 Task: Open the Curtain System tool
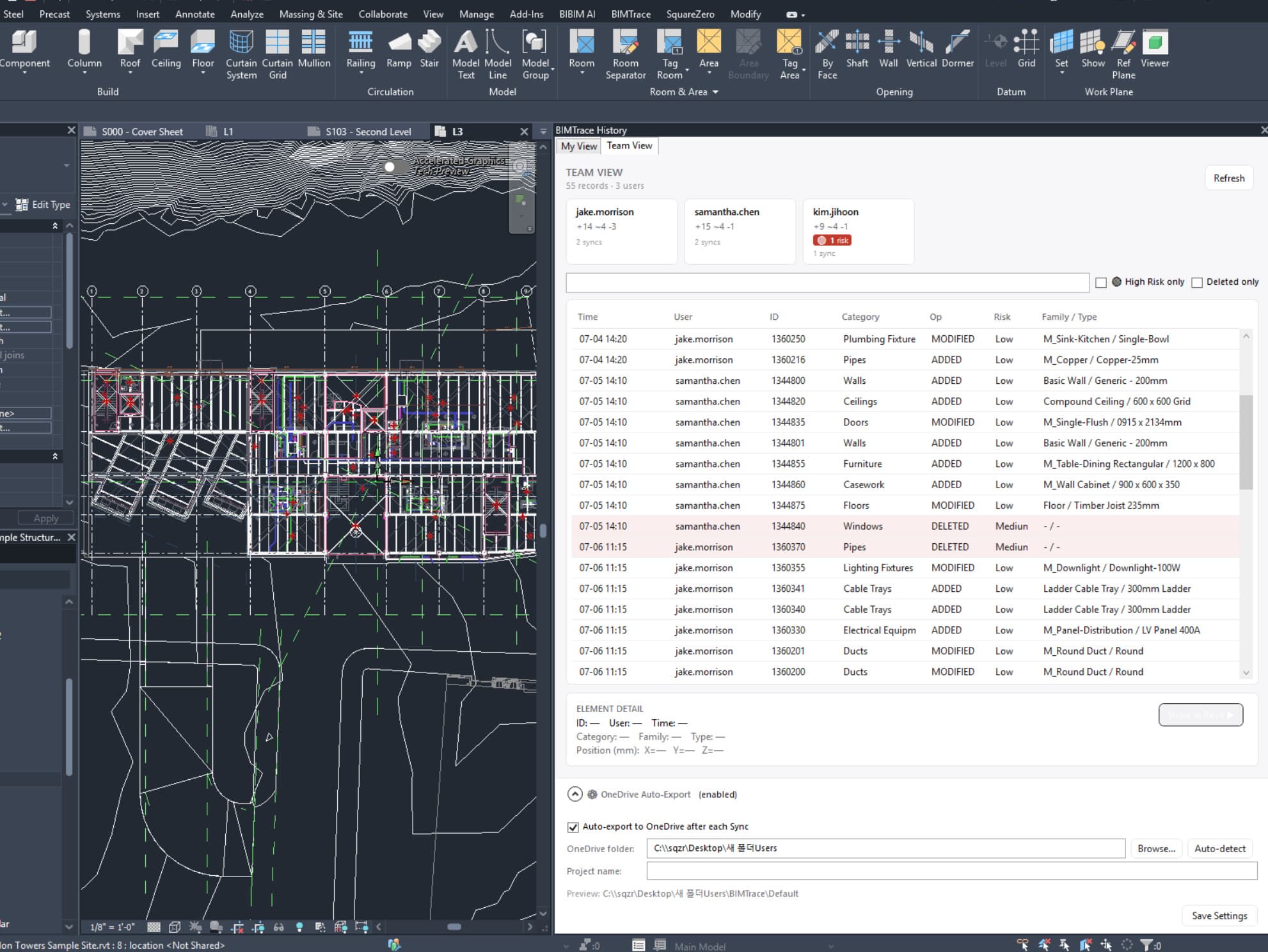click(x=241, y=55)
